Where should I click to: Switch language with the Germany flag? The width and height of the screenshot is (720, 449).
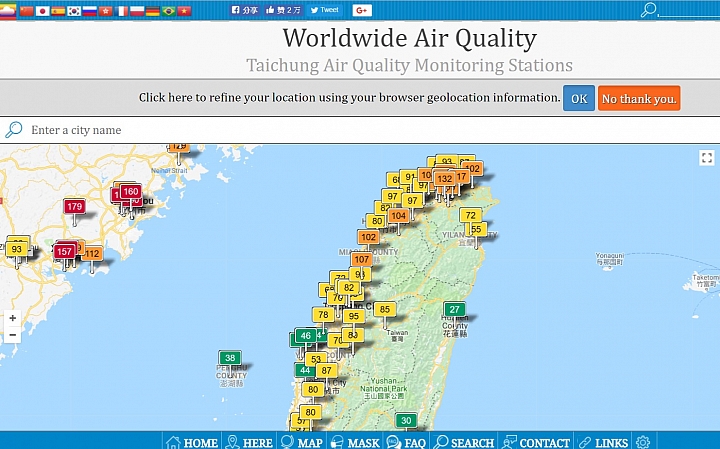[x=152, y=11]
